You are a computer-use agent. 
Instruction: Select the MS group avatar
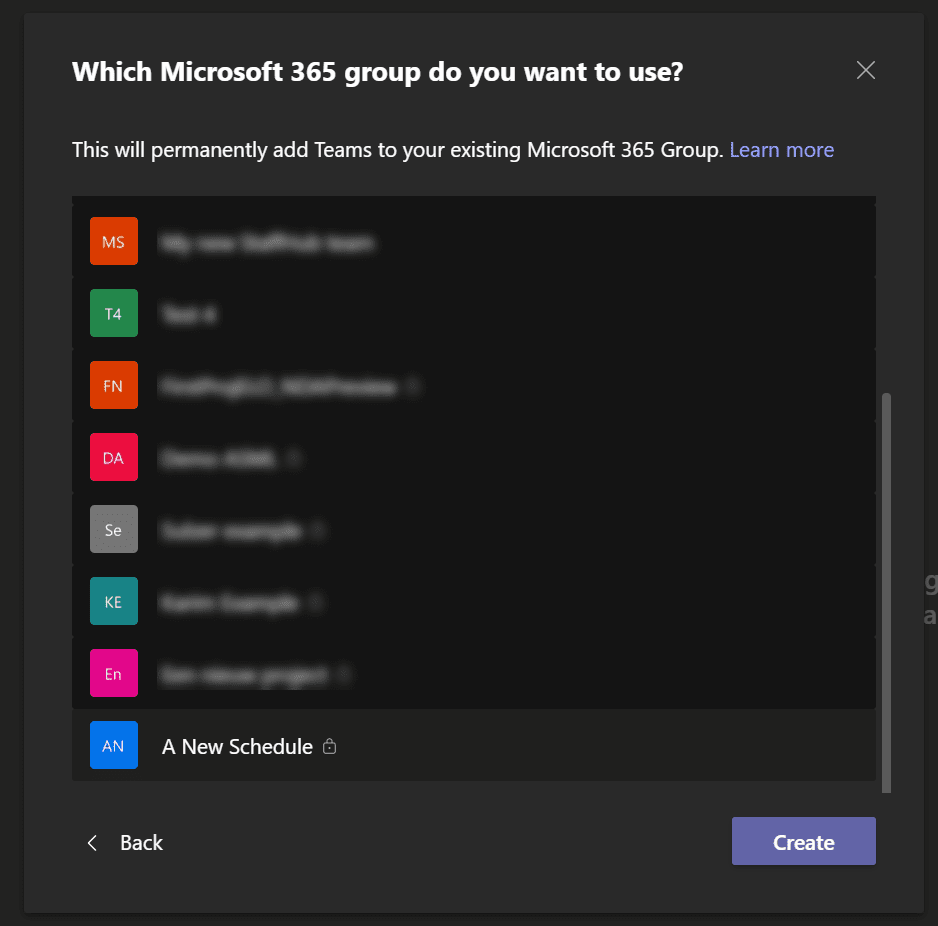coord(114,241)
